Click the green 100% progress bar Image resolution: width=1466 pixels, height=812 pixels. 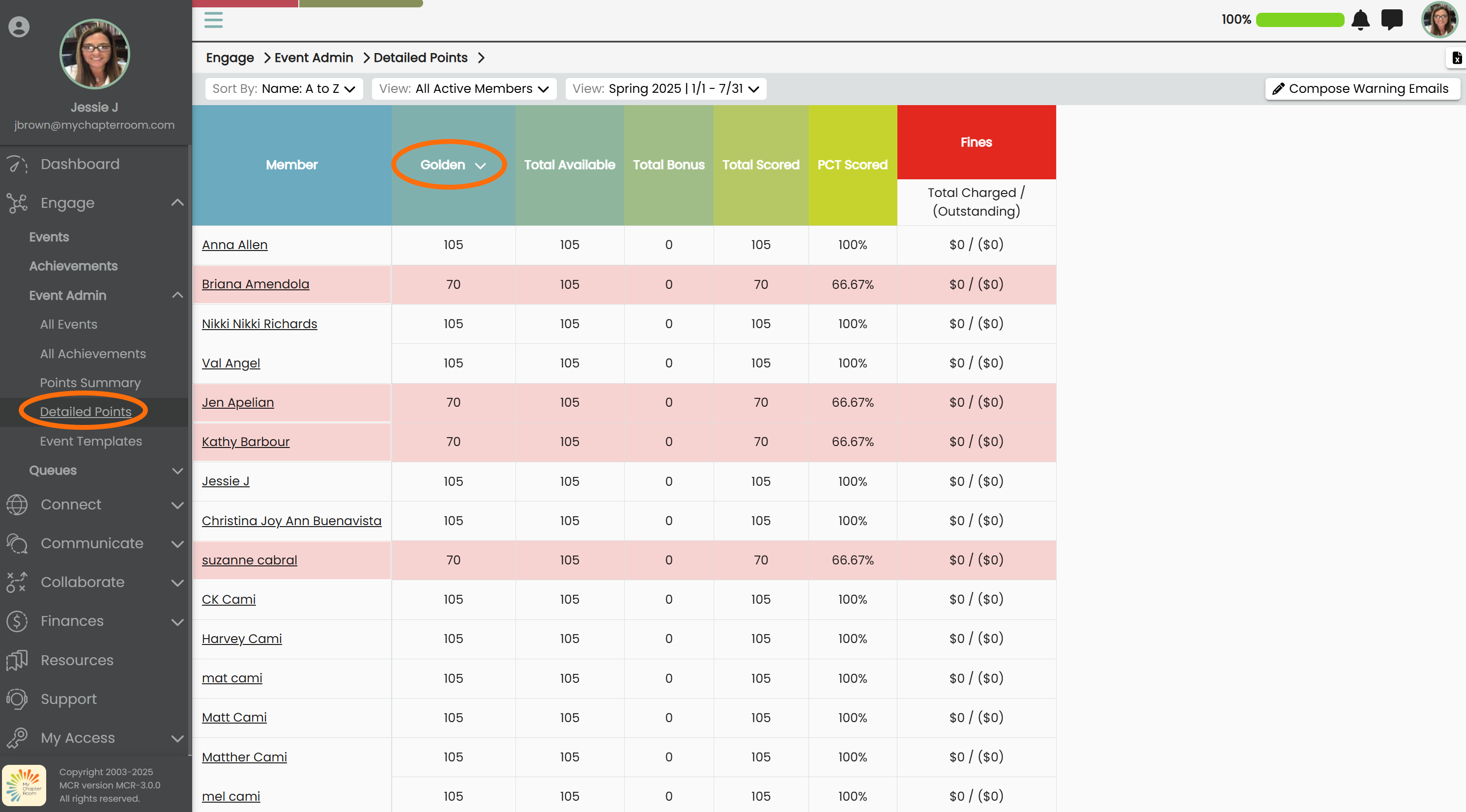1300,20
